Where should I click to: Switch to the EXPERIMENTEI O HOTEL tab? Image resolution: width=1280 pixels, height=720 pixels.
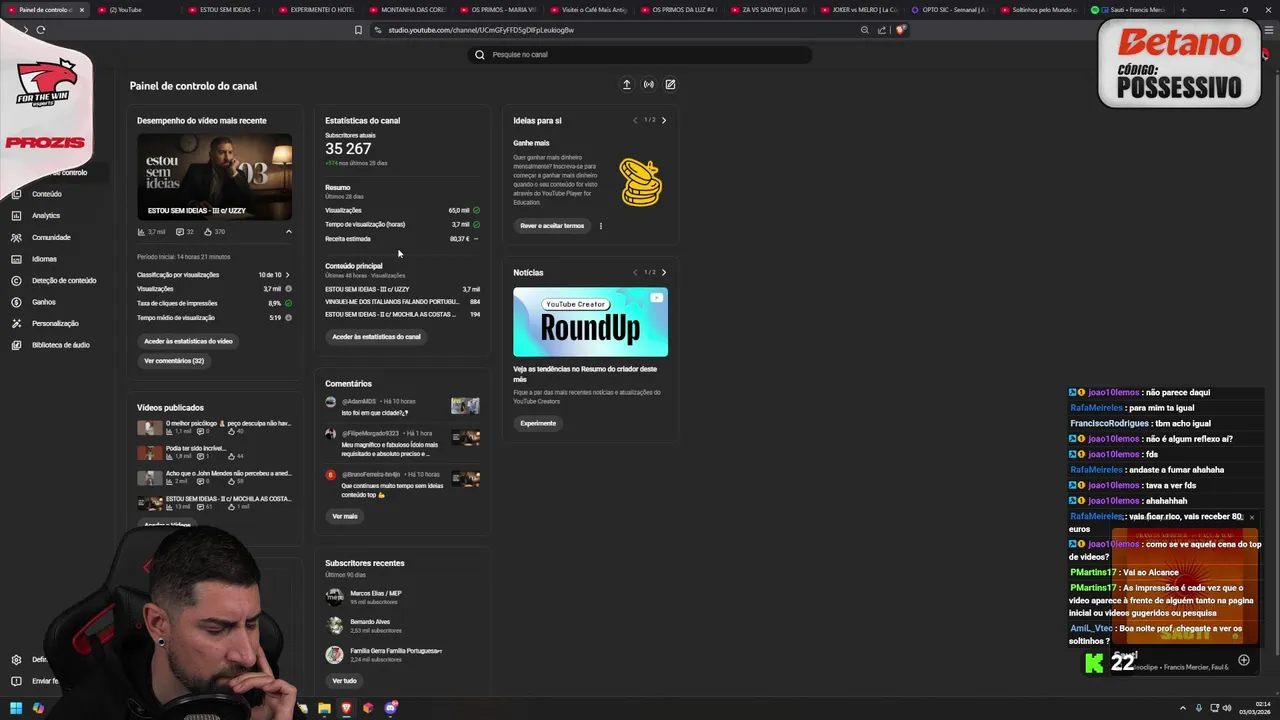click(316, 10)
